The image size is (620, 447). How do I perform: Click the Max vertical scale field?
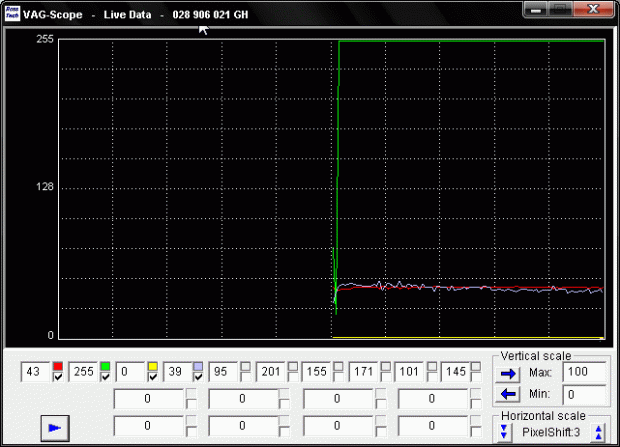click(x=584, y=373)
